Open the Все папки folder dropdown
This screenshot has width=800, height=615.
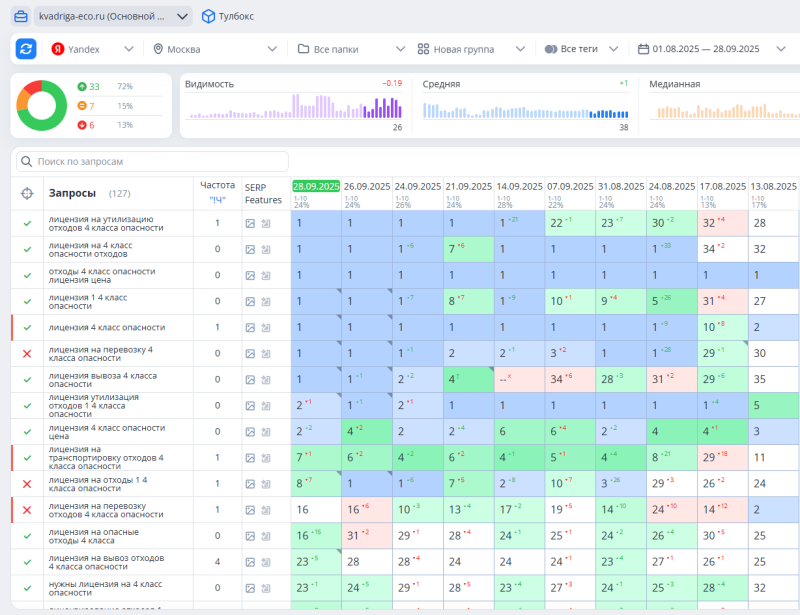(352, 49)
